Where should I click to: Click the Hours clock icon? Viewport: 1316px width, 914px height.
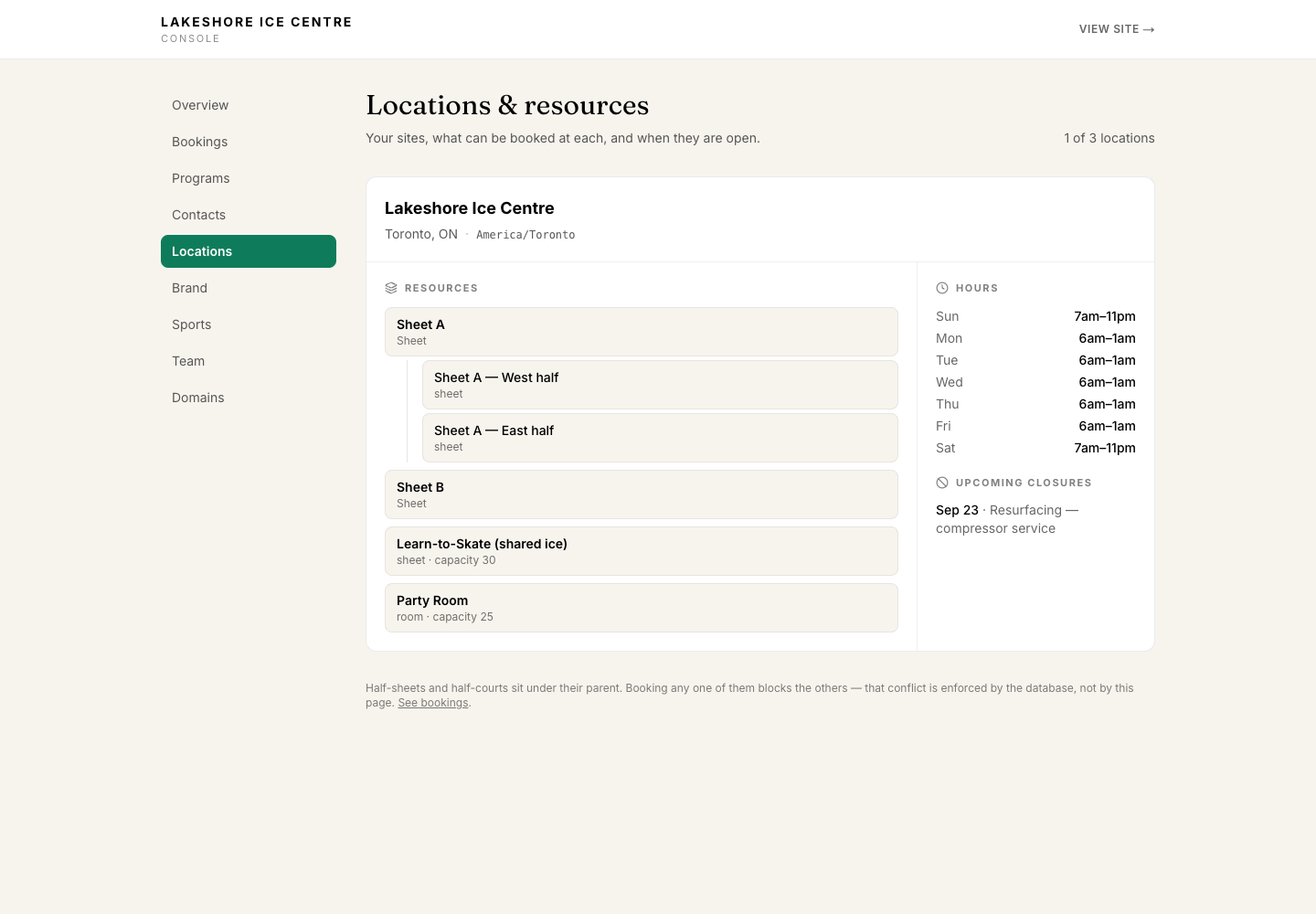[942, 288]
